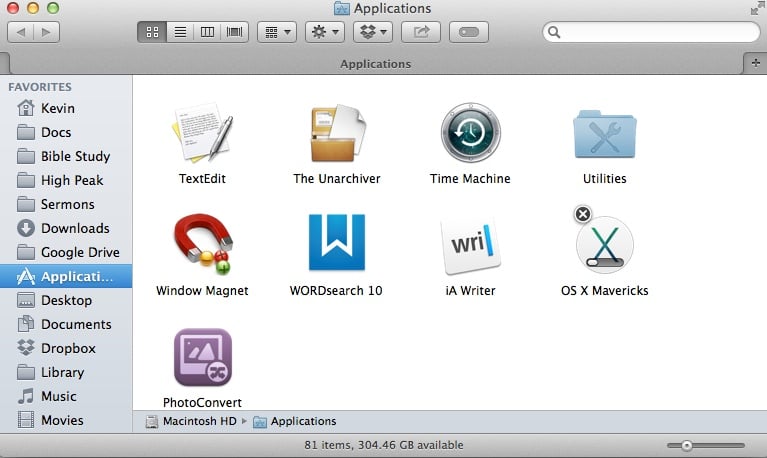
Task: Click Applications in the path bar
Action: point(294,421)
